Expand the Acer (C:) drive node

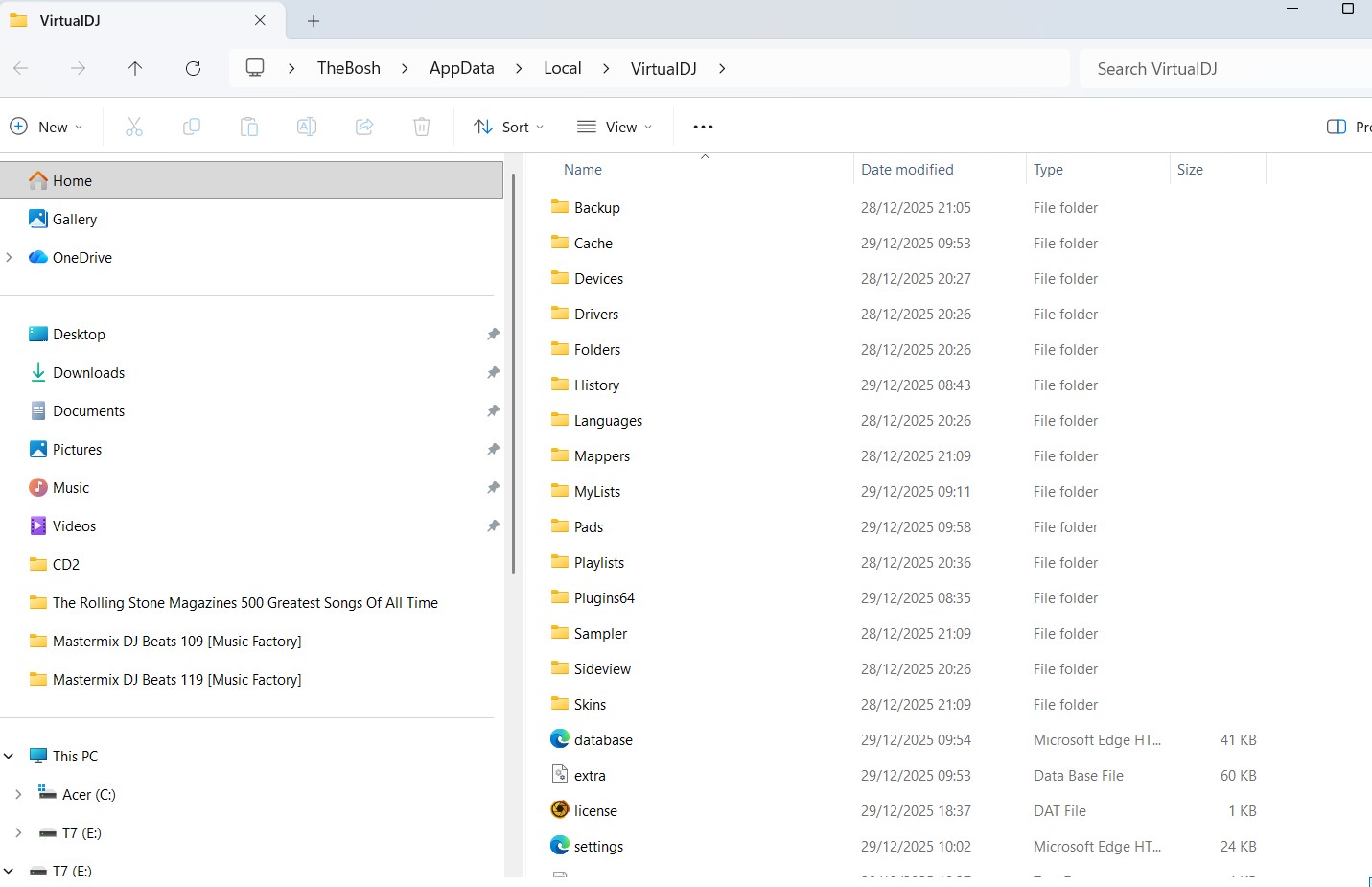click(18, 794)
